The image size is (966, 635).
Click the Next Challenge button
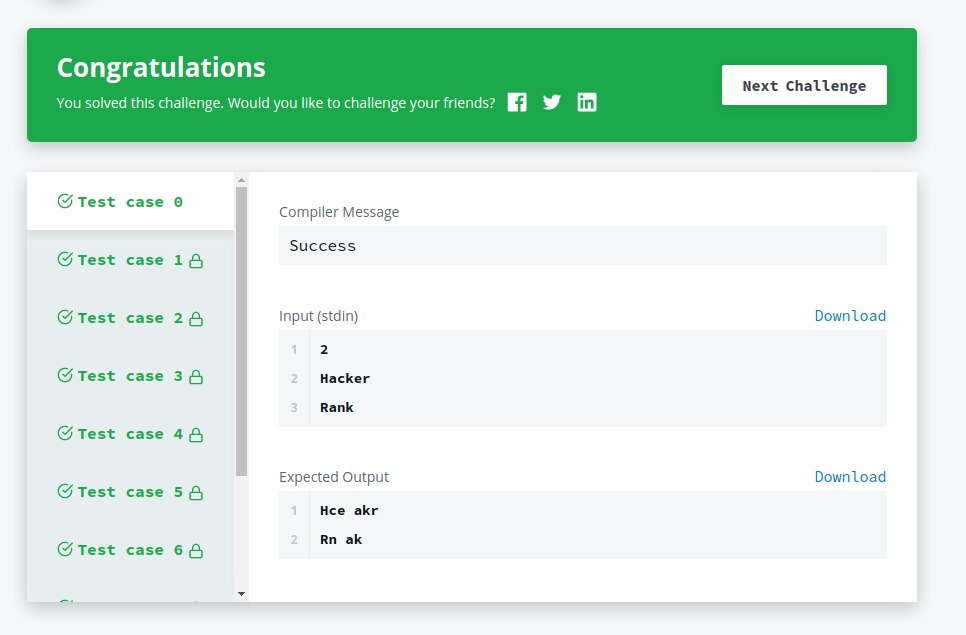click(x=804, y=85)
